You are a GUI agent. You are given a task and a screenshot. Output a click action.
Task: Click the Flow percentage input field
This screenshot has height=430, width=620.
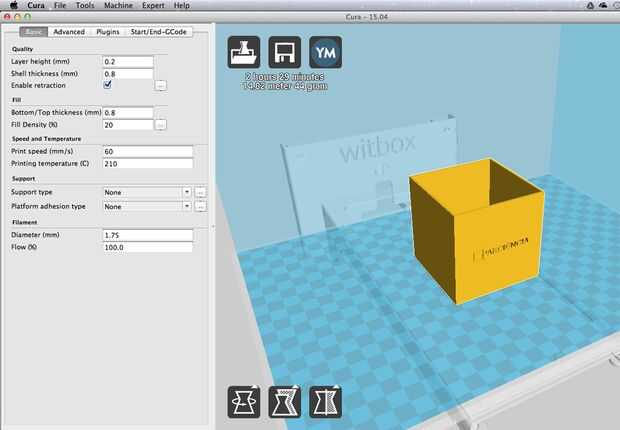click(148, 248)
